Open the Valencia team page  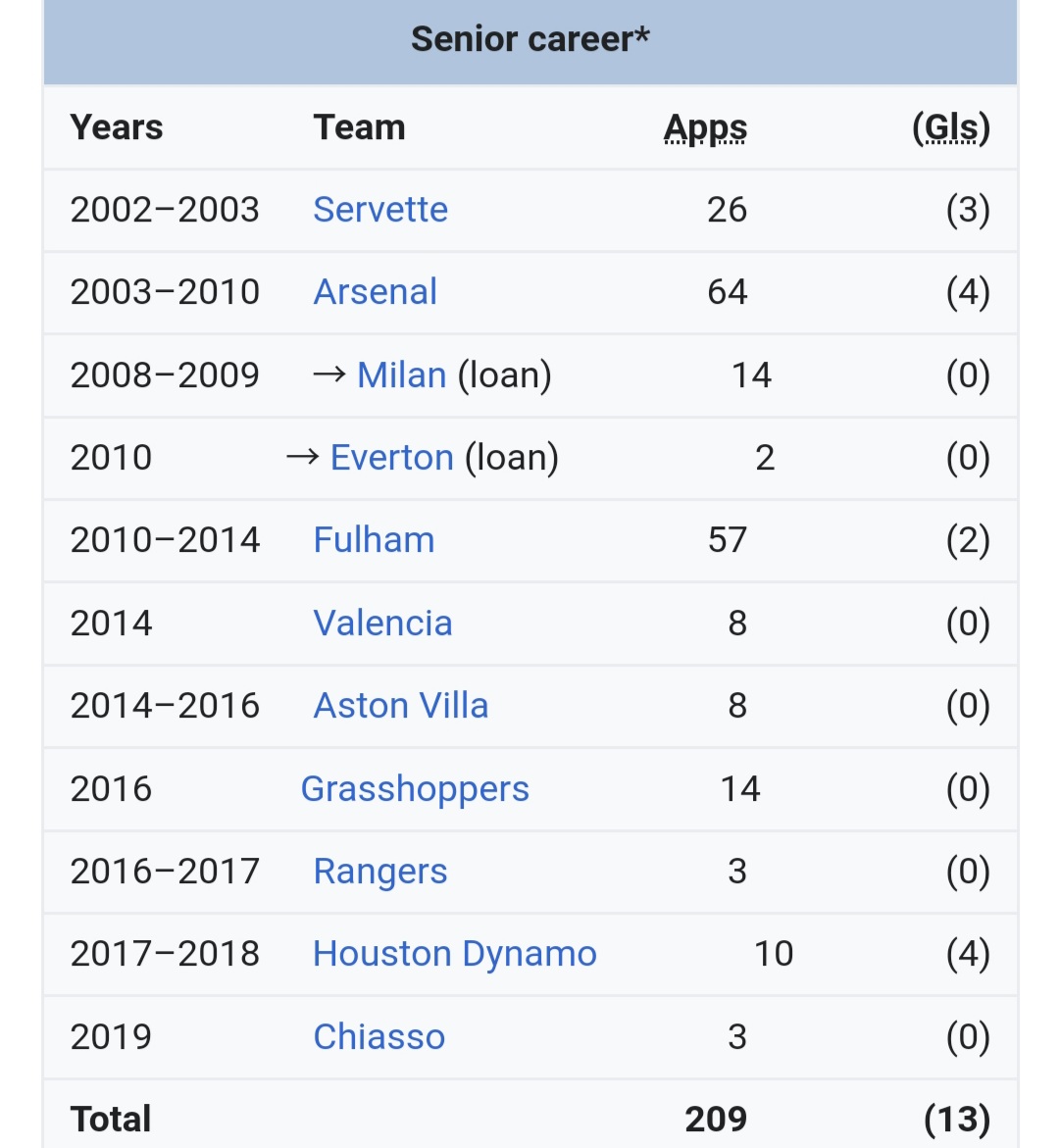382,624
